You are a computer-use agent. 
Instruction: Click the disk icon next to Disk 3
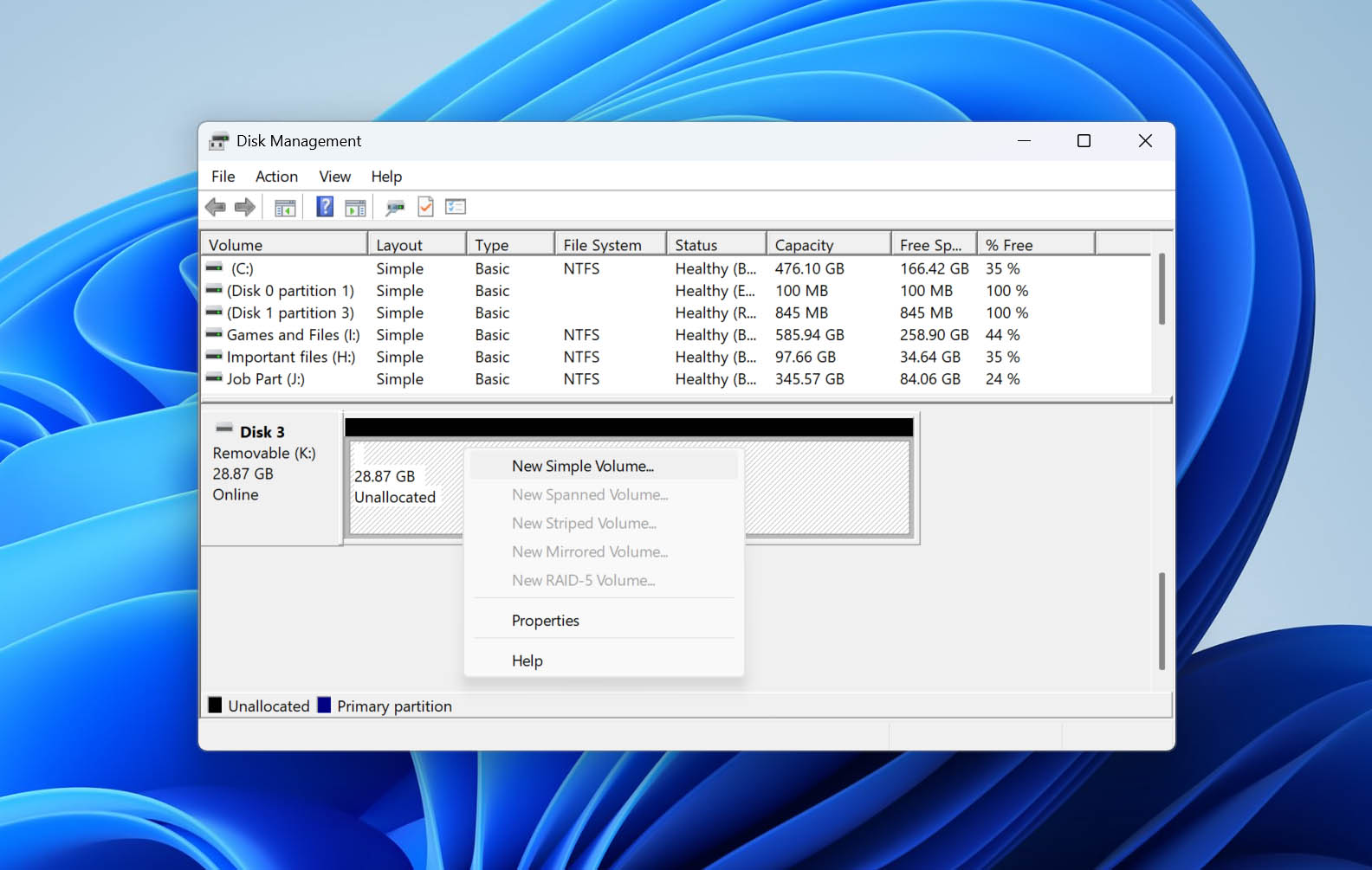[x=224, y=429]
